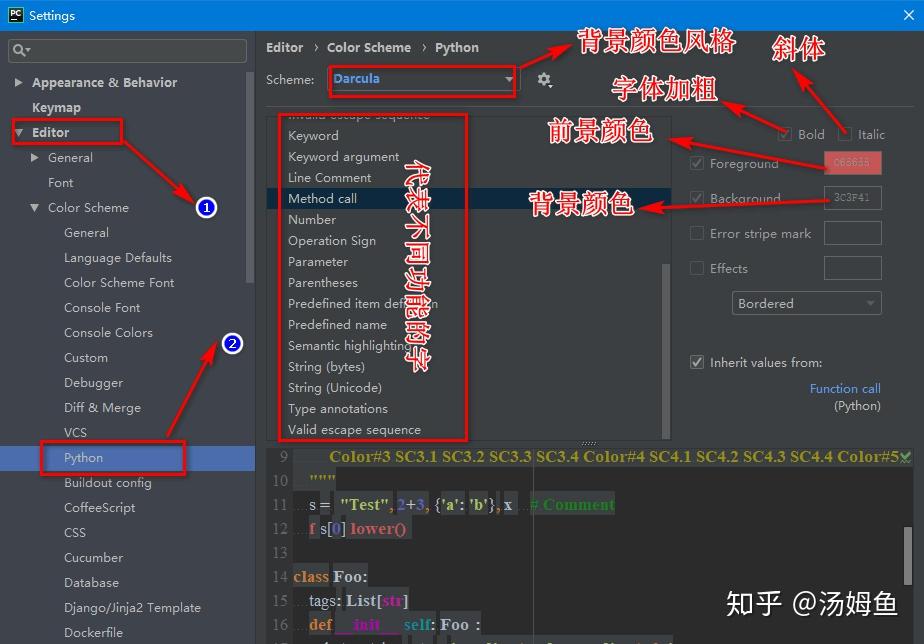The width and height of the screenshot is (924, 644).
Task: Uncheck the Foreground option
Action: 696,163
